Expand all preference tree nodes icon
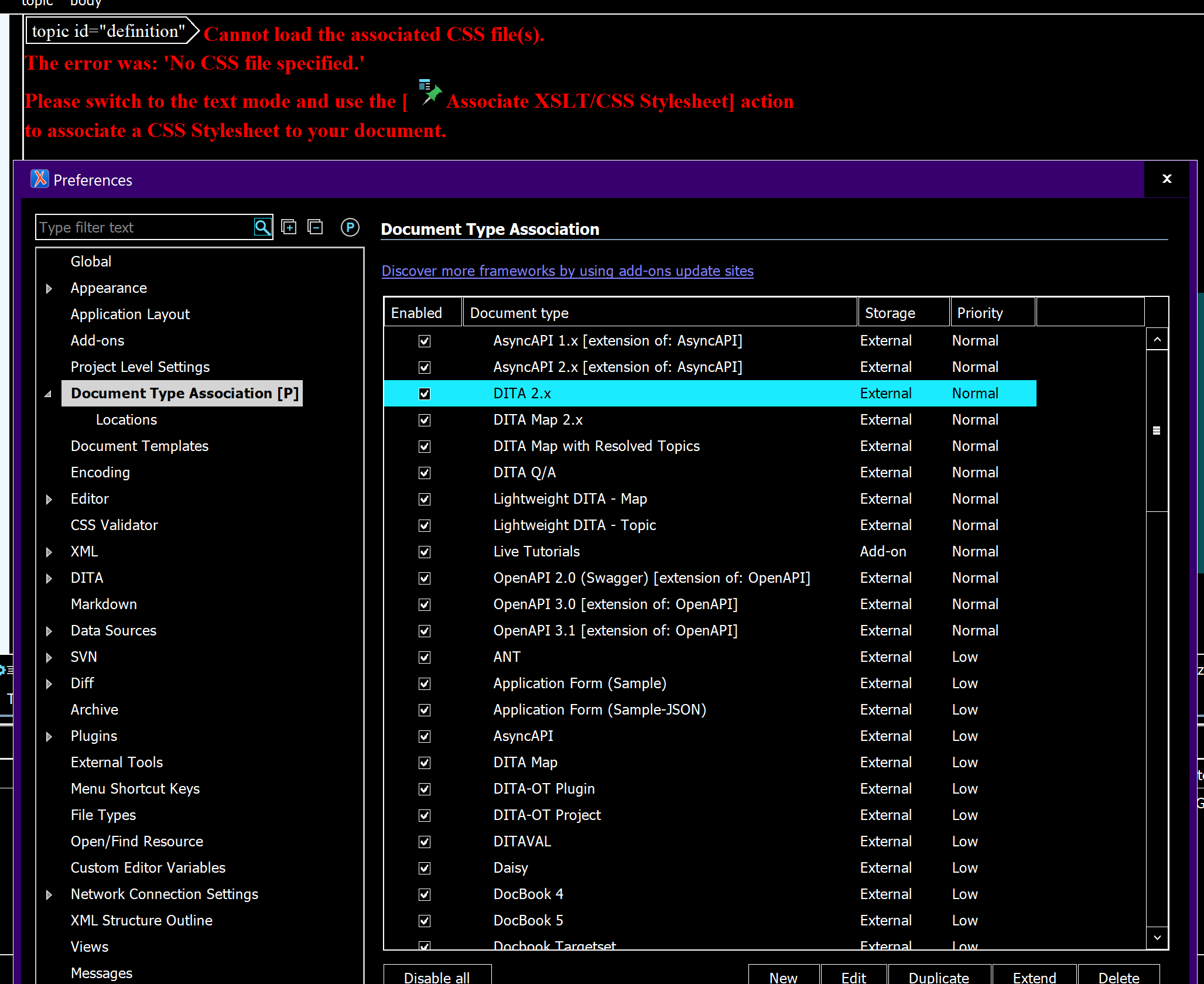 (289, 227)
